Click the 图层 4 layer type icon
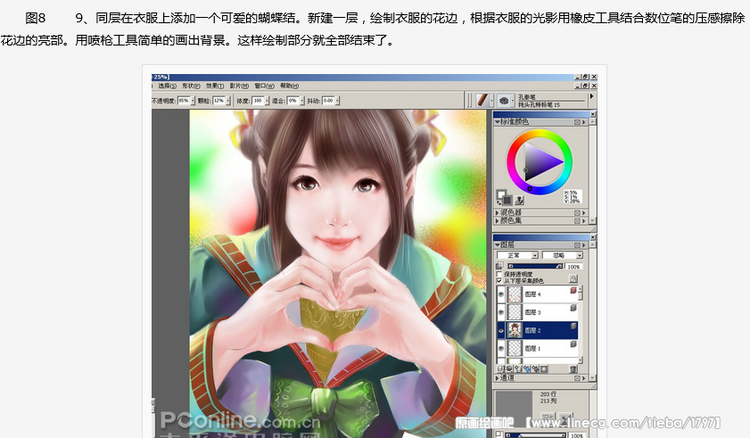Image resolution: width=750 pixels, height=438 pixels. click(573, 291)
